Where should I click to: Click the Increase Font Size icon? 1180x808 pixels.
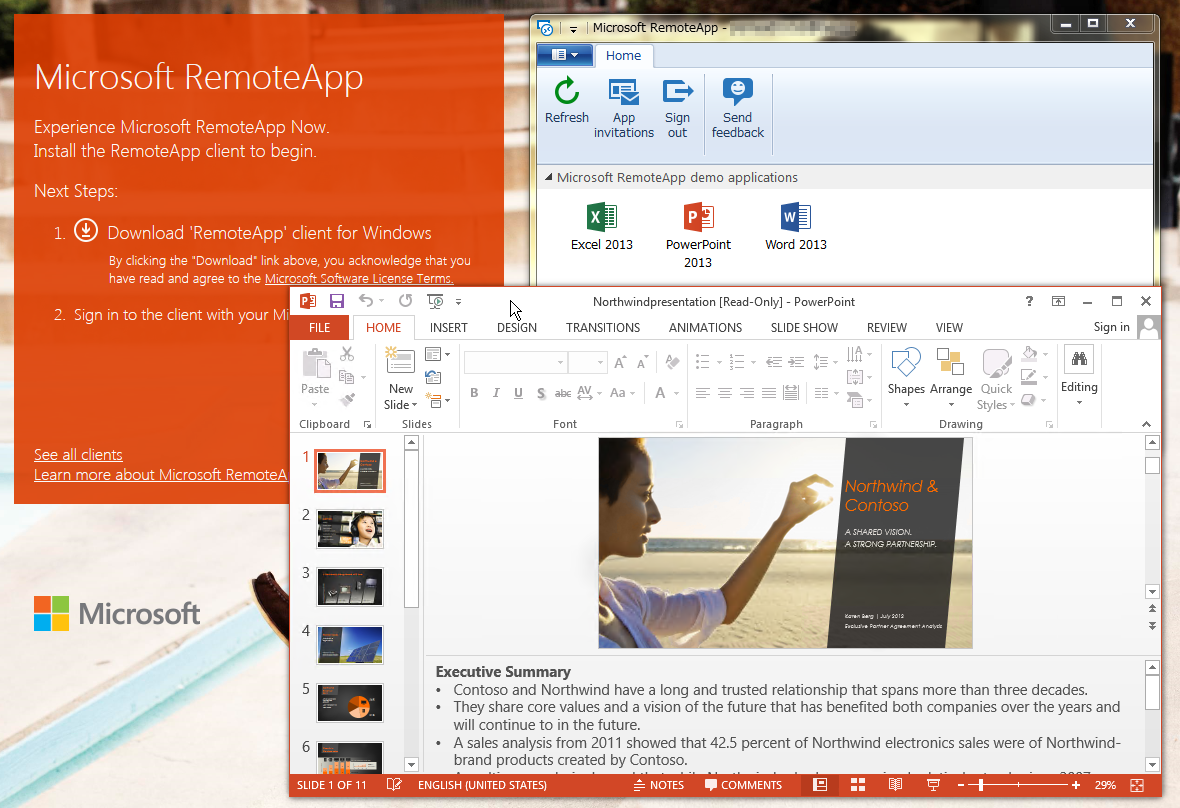pos(618,363)
